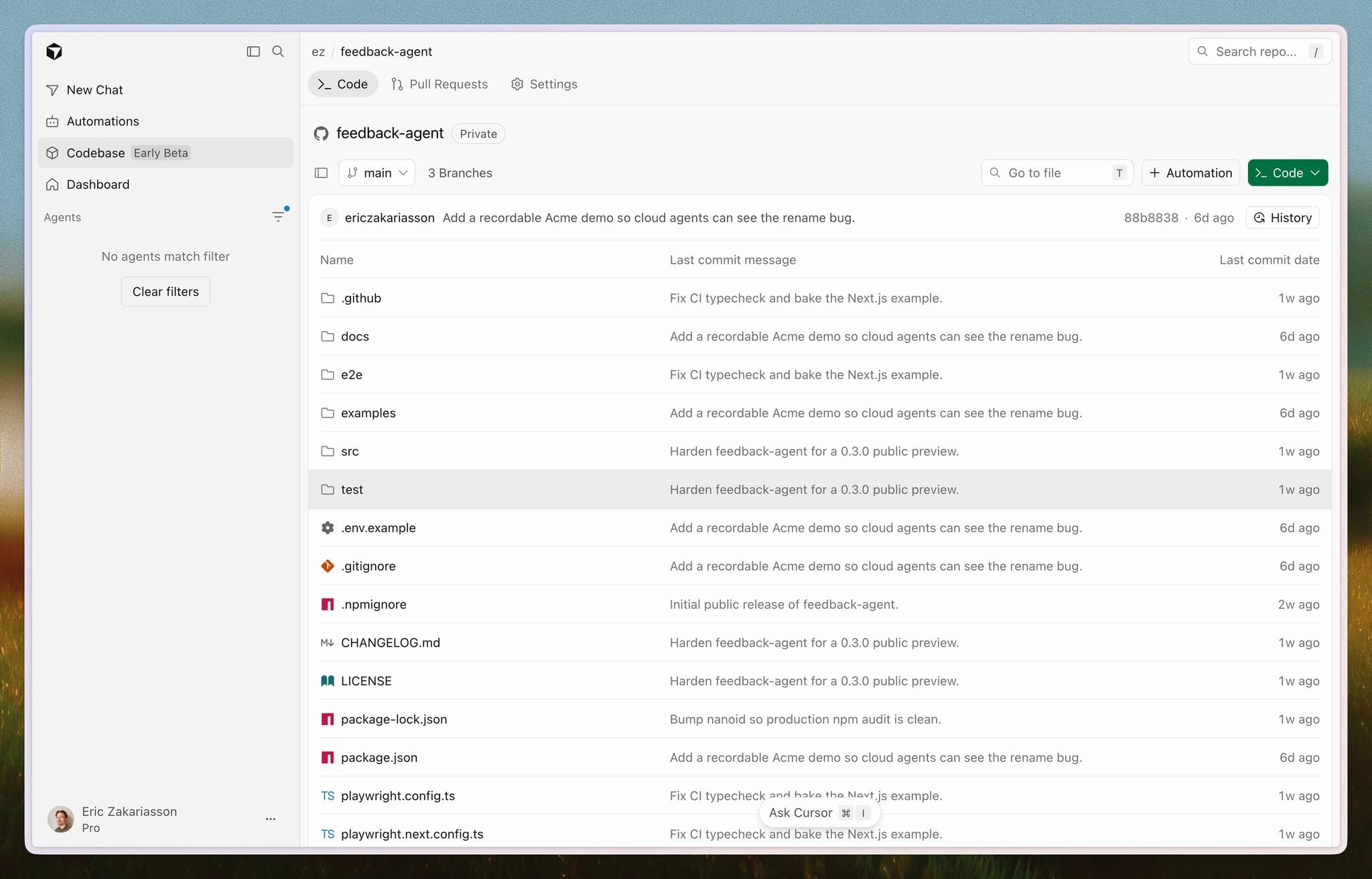The image size is (1372, 879).
Task: Open the green Code dropdown button
Action: click(1288, 173)
